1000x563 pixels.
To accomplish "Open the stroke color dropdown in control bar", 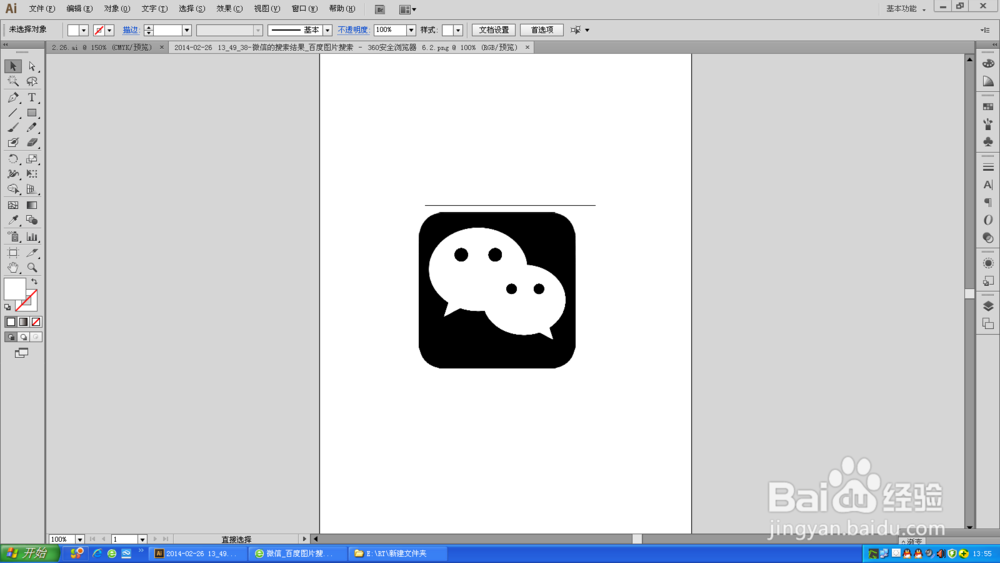I will coord(110,30).
